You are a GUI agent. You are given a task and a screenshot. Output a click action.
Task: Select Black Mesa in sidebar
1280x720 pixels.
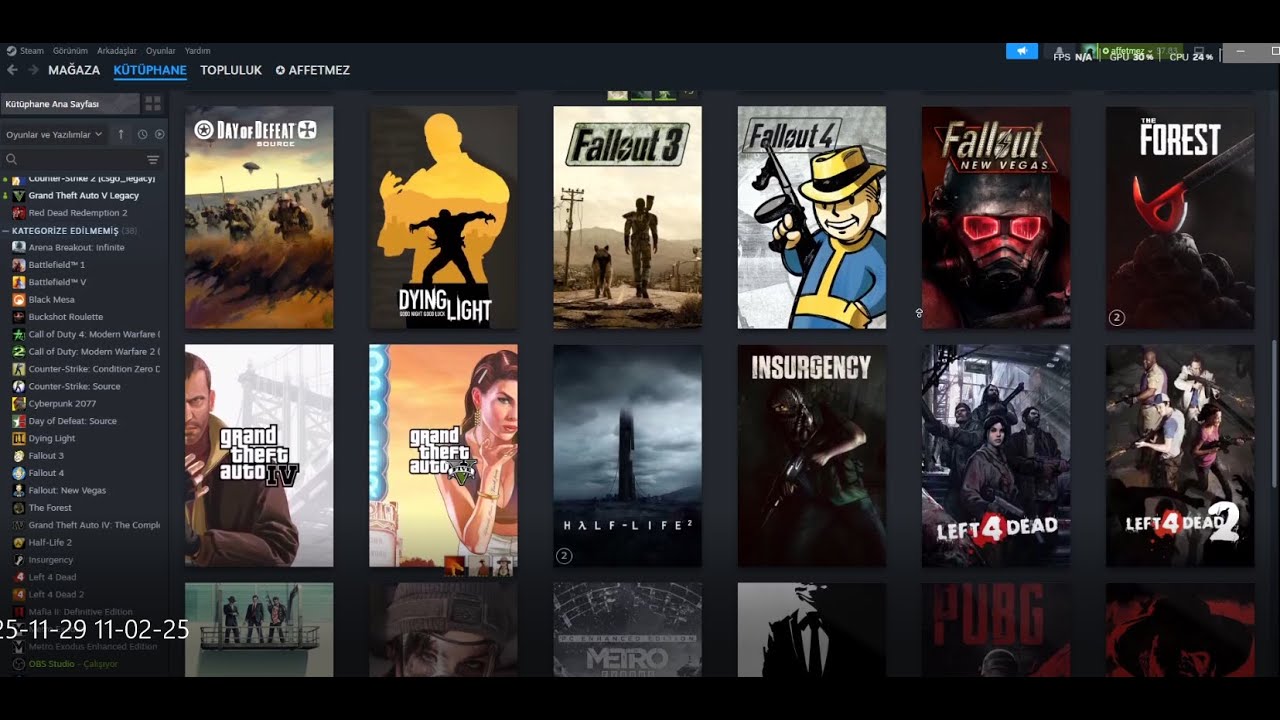pos(52,299)
